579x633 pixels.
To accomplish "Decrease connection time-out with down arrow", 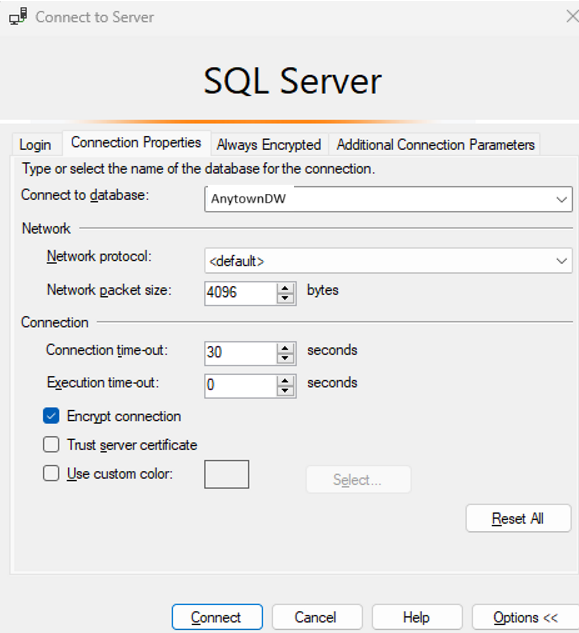I will click(x=285, y=358).
